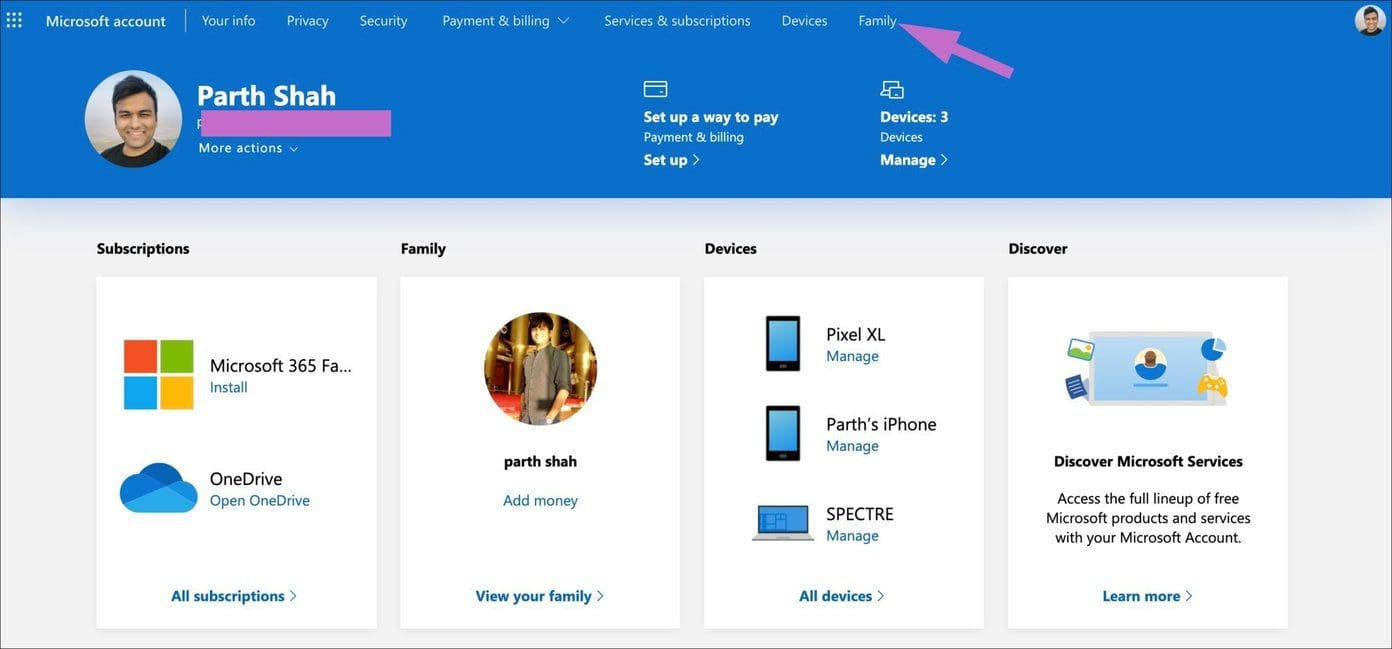Image resolution: width=1392 pixels, height=649 pixels.
Task: Click the Microsoft account home link
Action: 106,21
